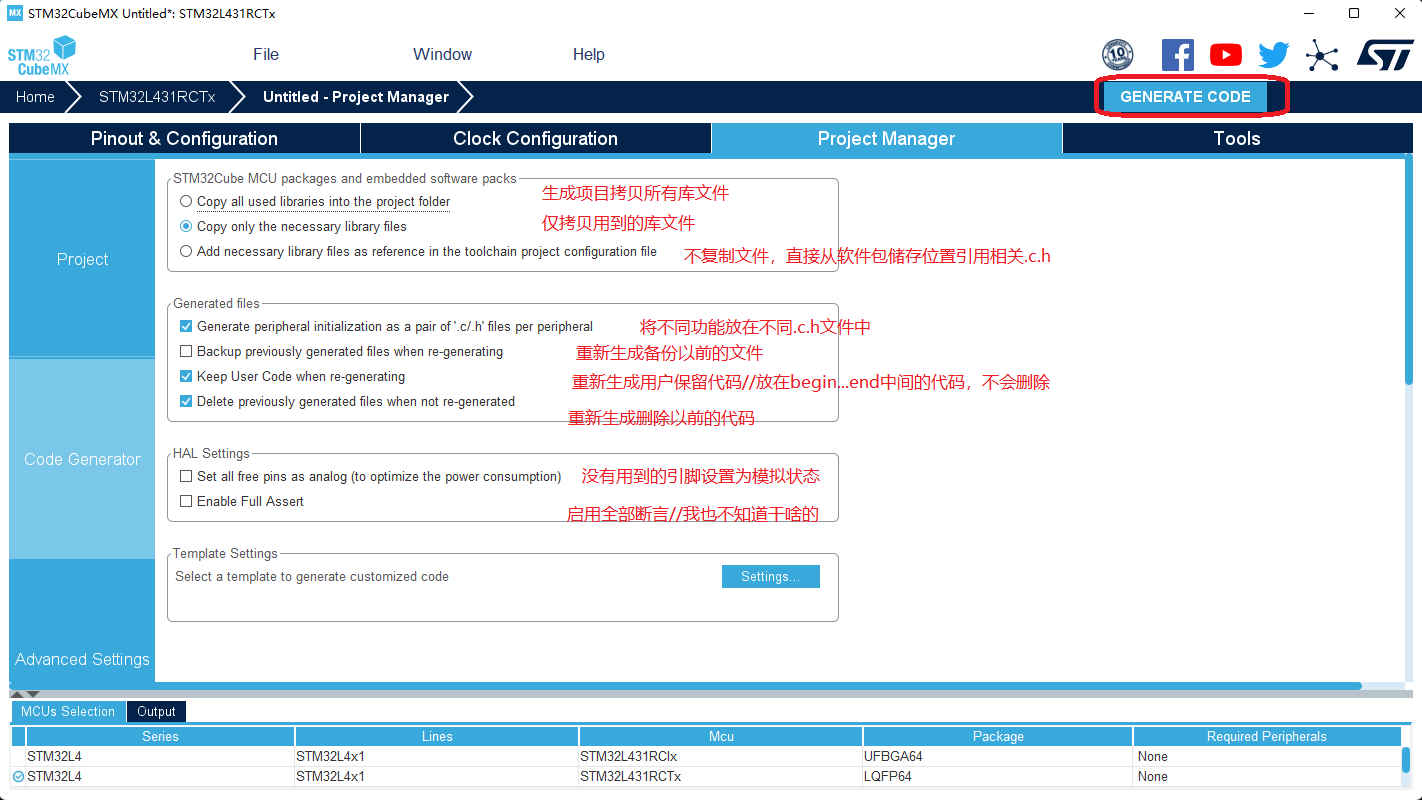Viewport: 1422px width, 800px height.
Task: Maximize the STM32CubeMX window
Action: coord(1354,13)
